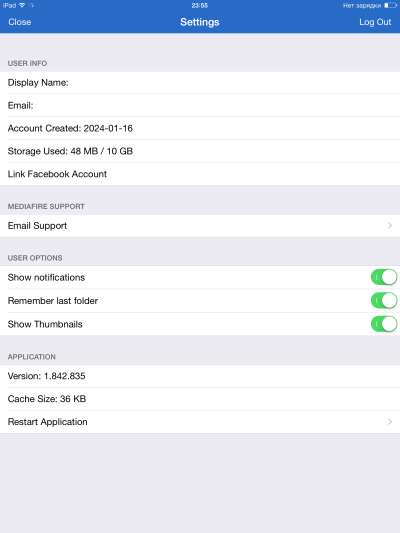The height and width of the screenshot is (533, 400).
Task: Tap the Cache Size row
Action: 200,399
